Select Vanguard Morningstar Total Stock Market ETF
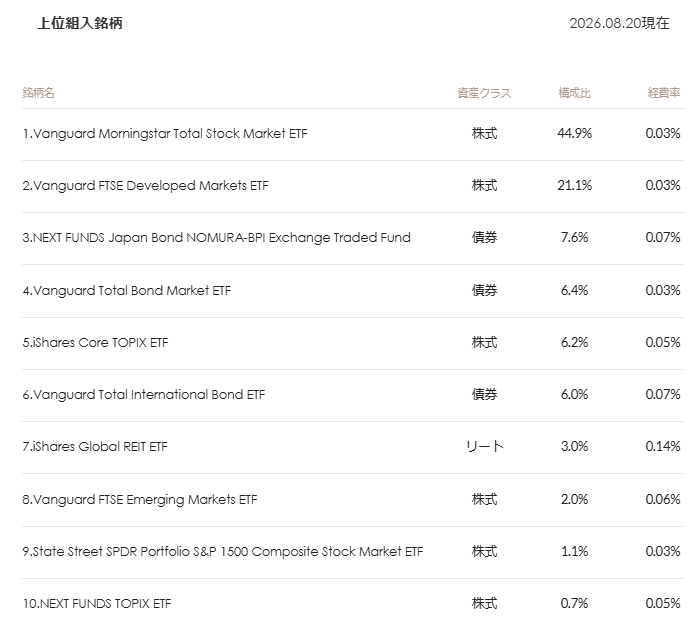 pos(165,134)
